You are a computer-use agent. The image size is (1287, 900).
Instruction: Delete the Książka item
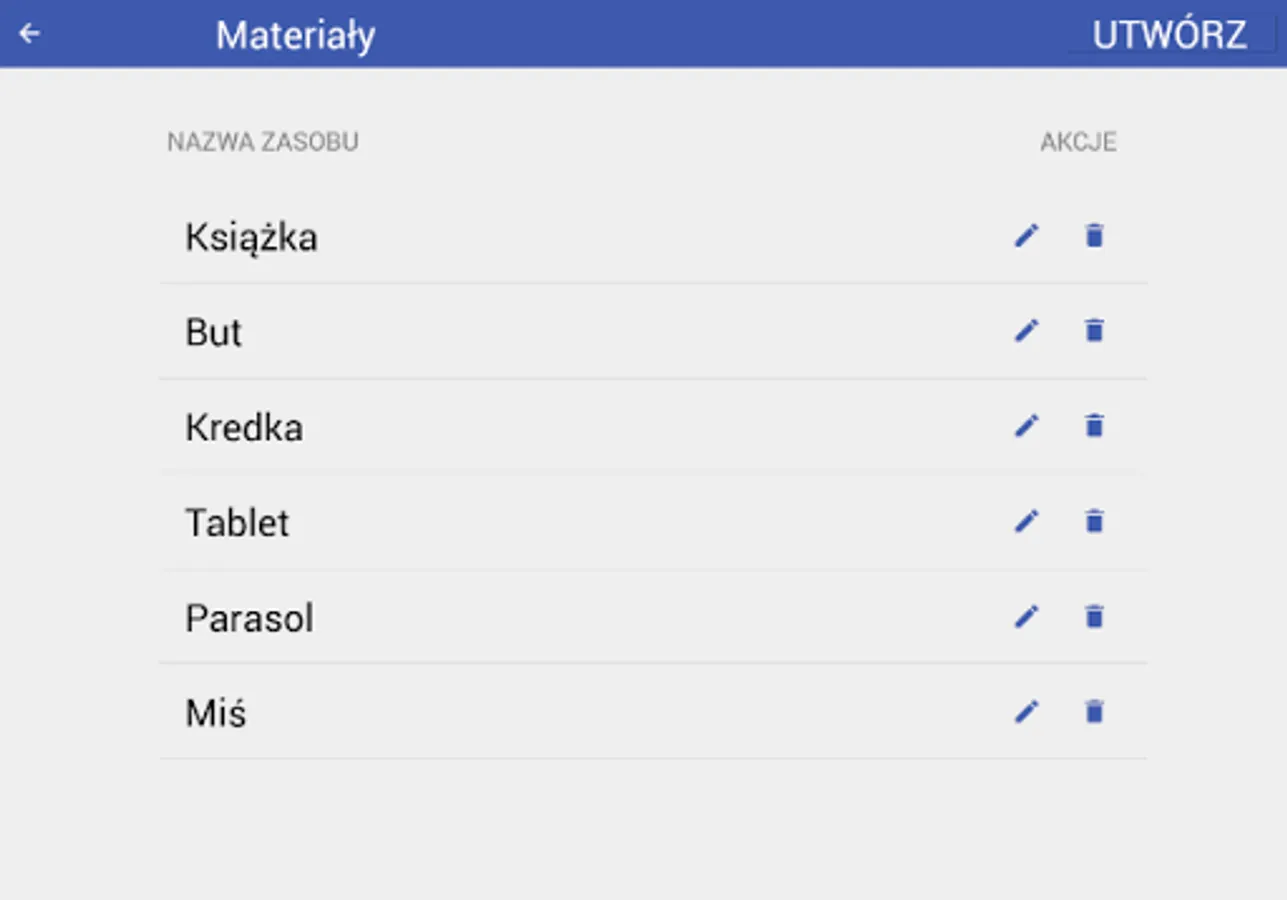(x=1094, y=236)
